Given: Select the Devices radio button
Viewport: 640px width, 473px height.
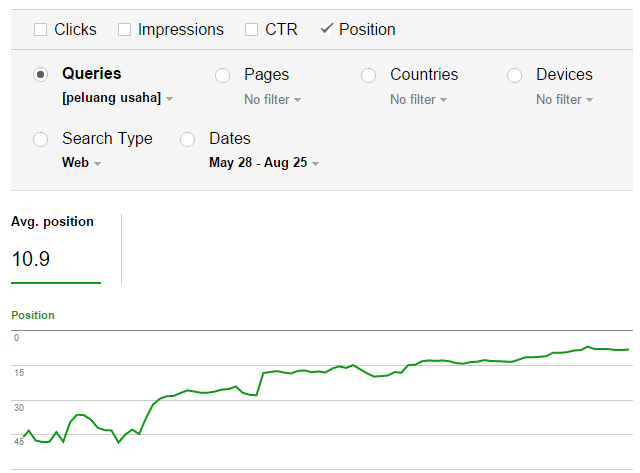Looking at the screenshot, I should coord(515,75).
